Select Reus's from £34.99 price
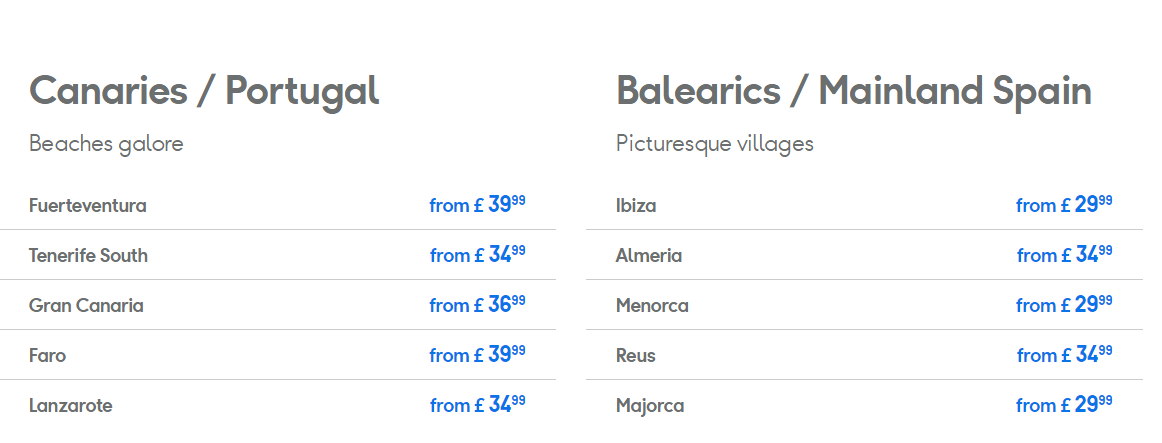 point(1064,355)
